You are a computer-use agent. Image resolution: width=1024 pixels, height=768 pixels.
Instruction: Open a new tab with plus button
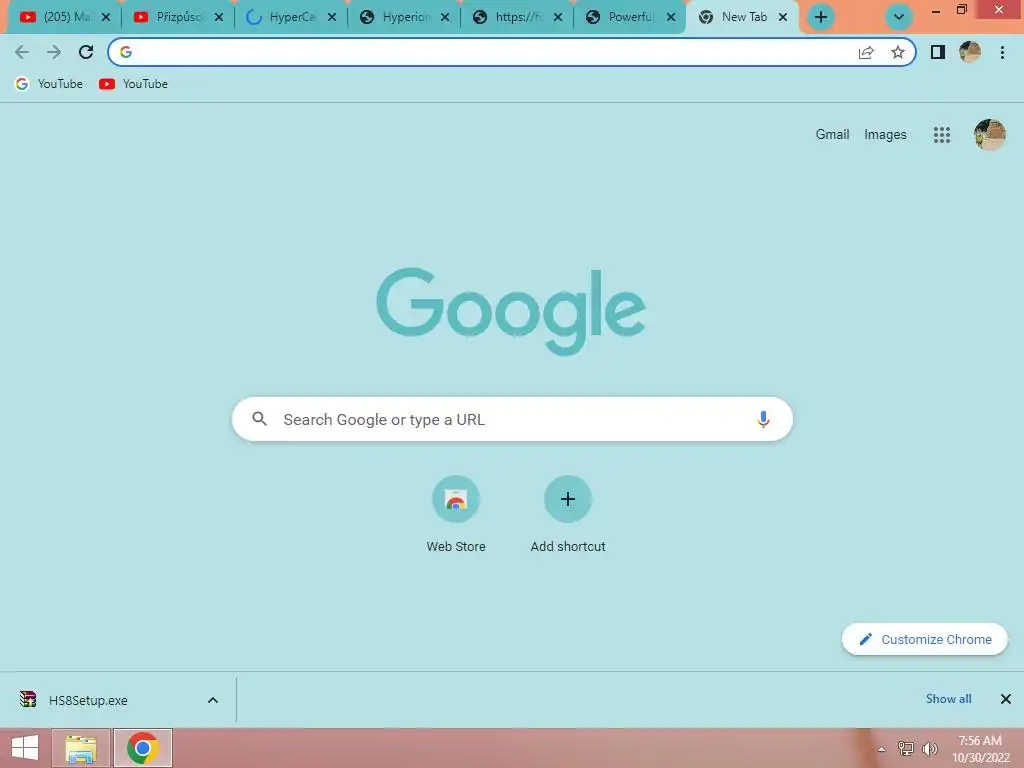point(821,17)
